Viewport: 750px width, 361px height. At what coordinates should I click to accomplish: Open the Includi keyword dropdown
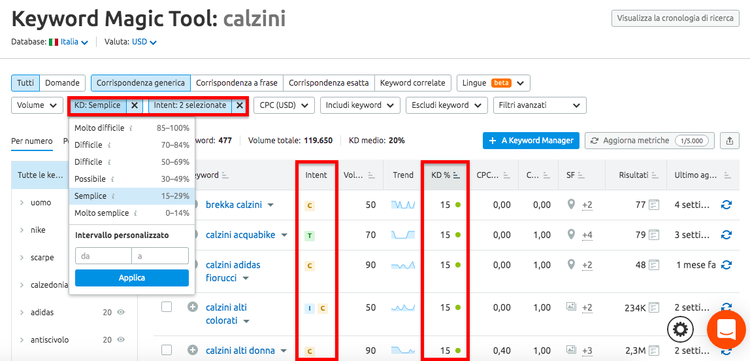point(360,105)
